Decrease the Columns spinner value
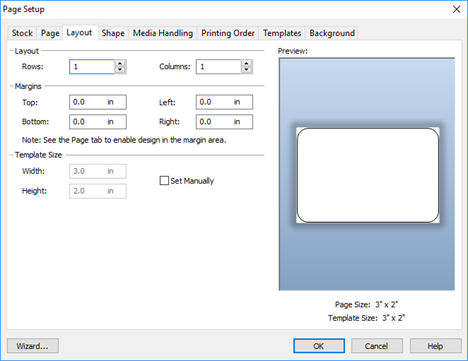Screen dimensions: 468x361 [x=247, y=70]
